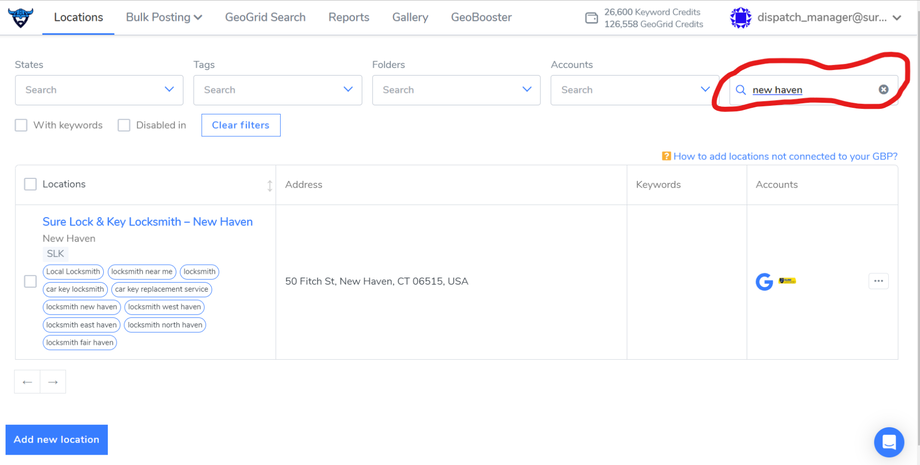Click the user avatar icon
This screenshot has height=465, width=920.
(740, 17)
